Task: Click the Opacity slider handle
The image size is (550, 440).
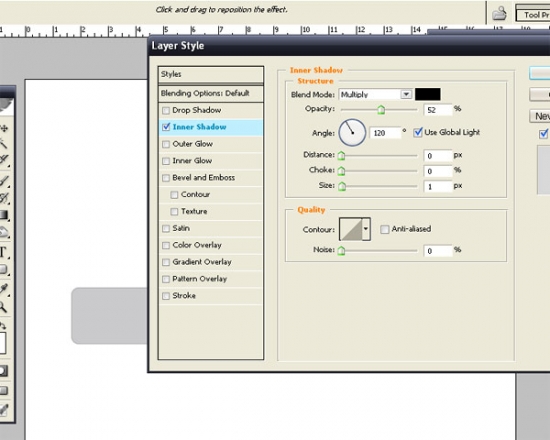Action: pos(381,110)
